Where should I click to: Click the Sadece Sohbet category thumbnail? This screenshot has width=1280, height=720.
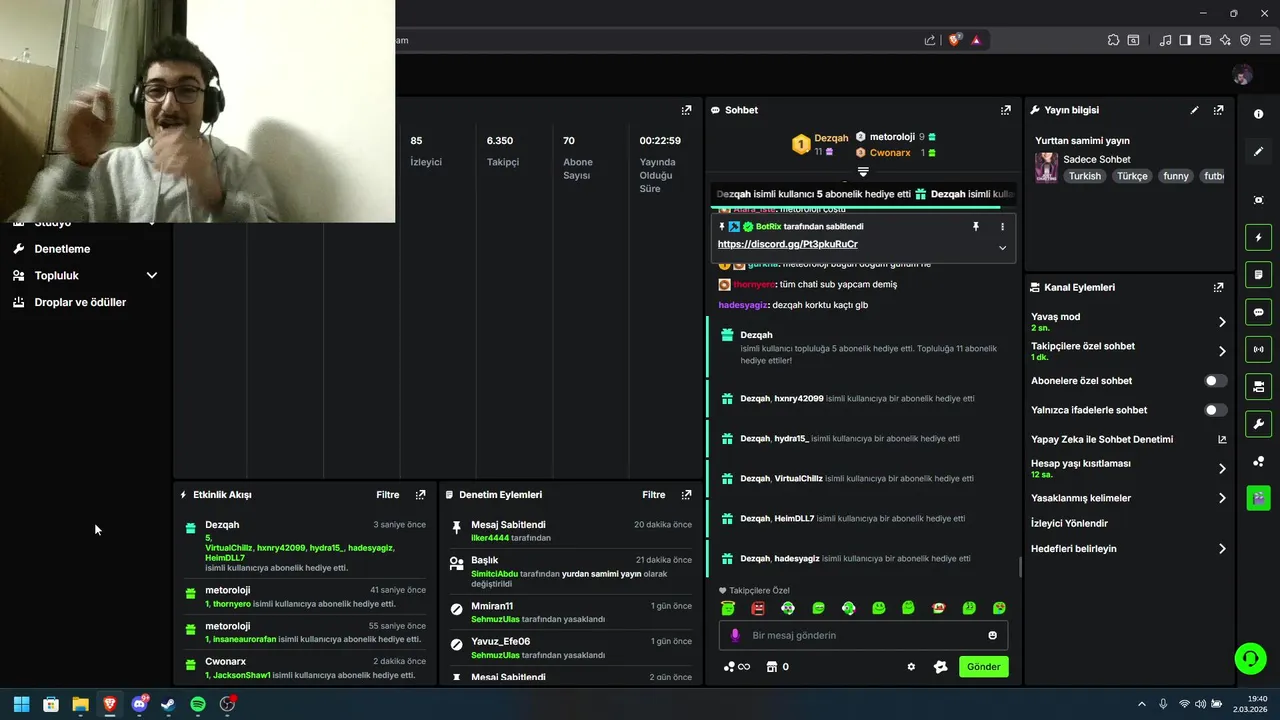(x=1046, y=168)
